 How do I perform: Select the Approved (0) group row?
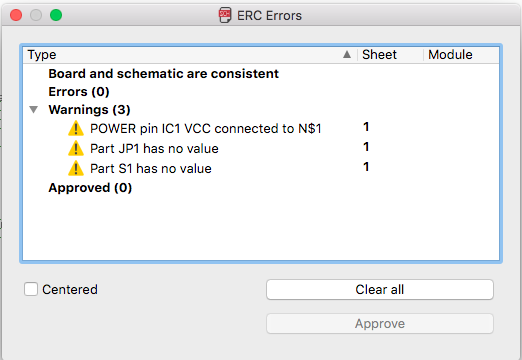pyautogui.click(x=261, y=188)
